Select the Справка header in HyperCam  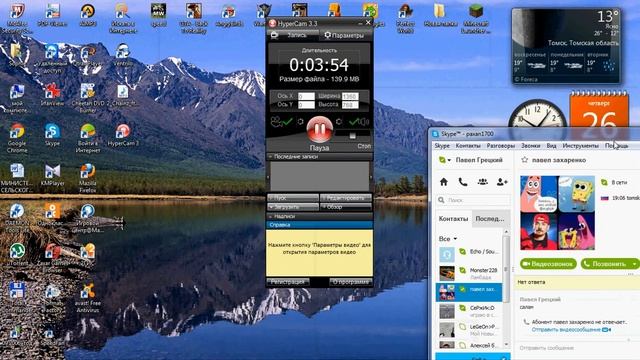[x=319, y=225]
